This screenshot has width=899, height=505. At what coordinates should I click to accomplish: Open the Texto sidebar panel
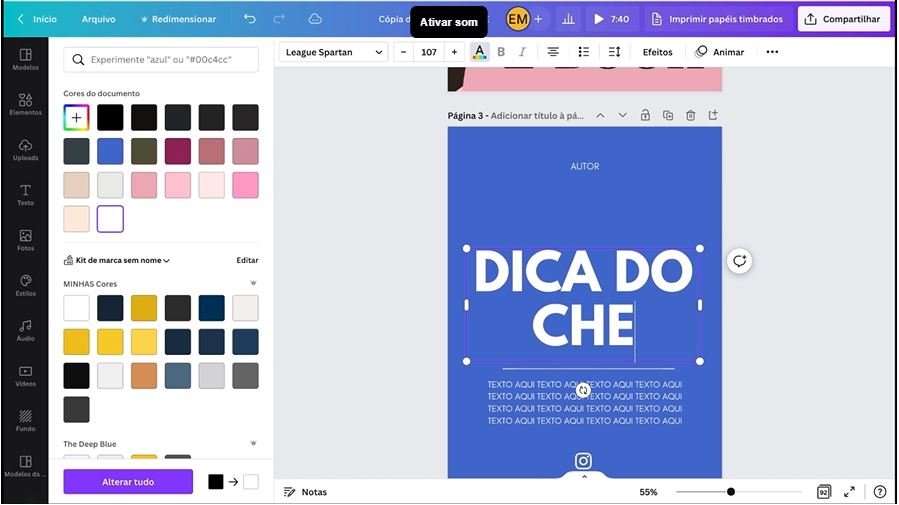pyautogui.click(x=25, y=195)
